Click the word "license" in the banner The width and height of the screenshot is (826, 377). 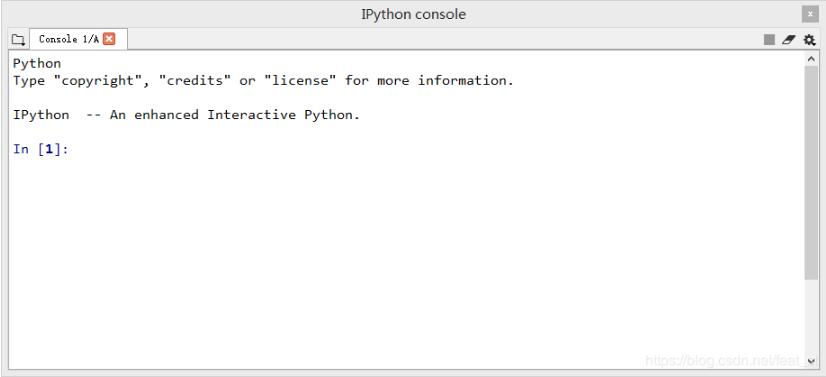(x=300, y=81)
